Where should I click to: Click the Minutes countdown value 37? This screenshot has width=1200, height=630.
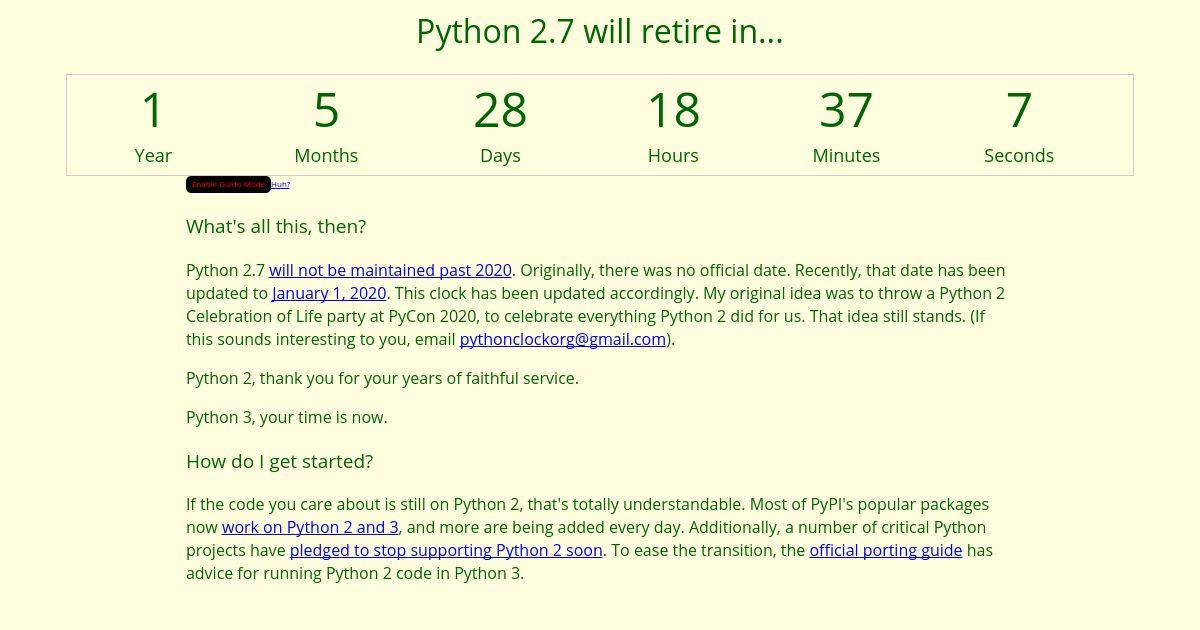[846, 110]
